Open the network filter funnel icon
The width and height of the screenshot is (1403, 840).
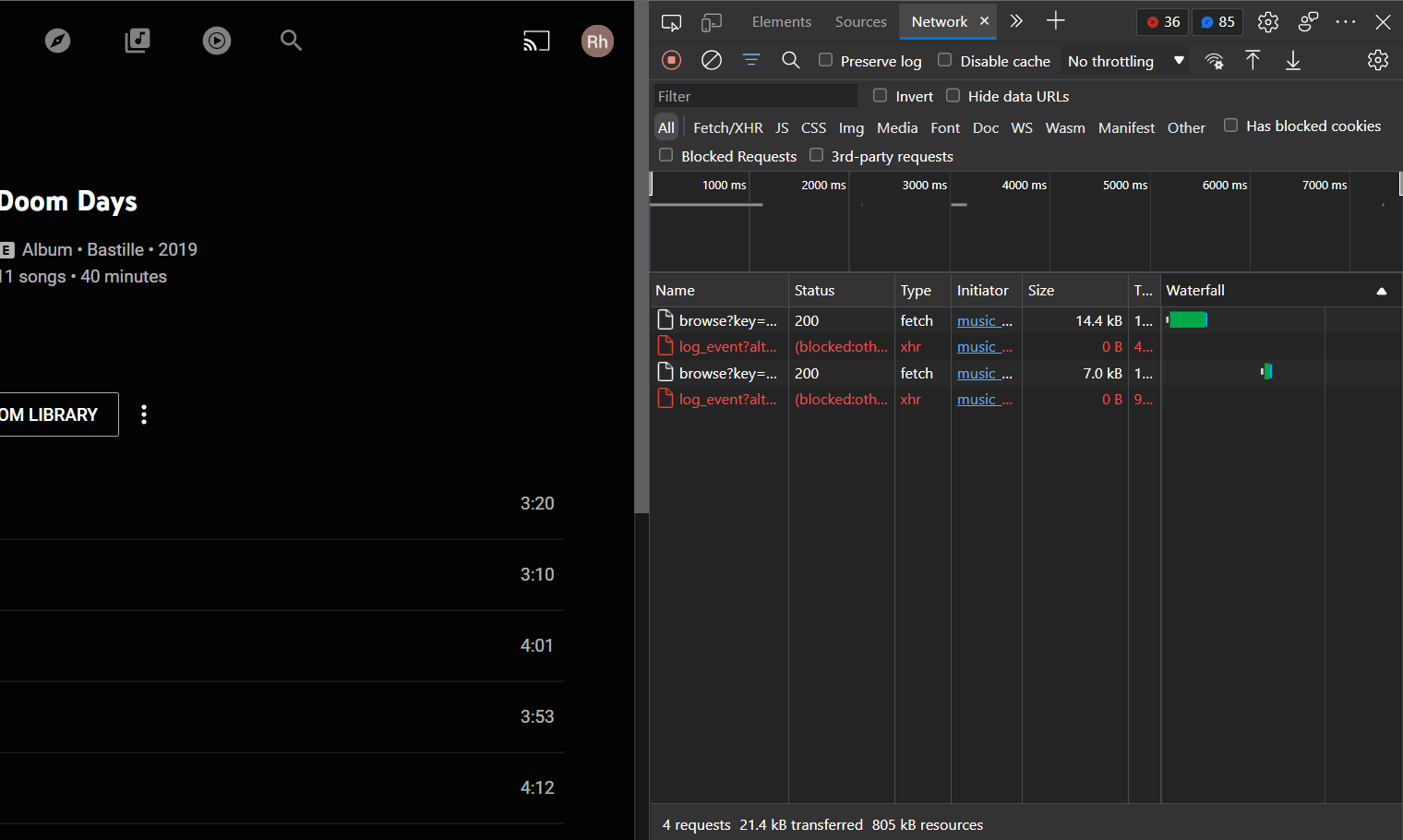coord(750,60)
